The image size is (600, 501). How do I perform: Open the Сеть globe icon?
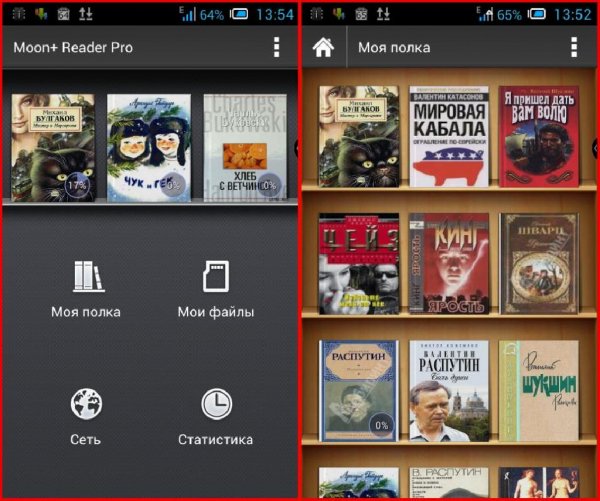click(x=86, y=404)
